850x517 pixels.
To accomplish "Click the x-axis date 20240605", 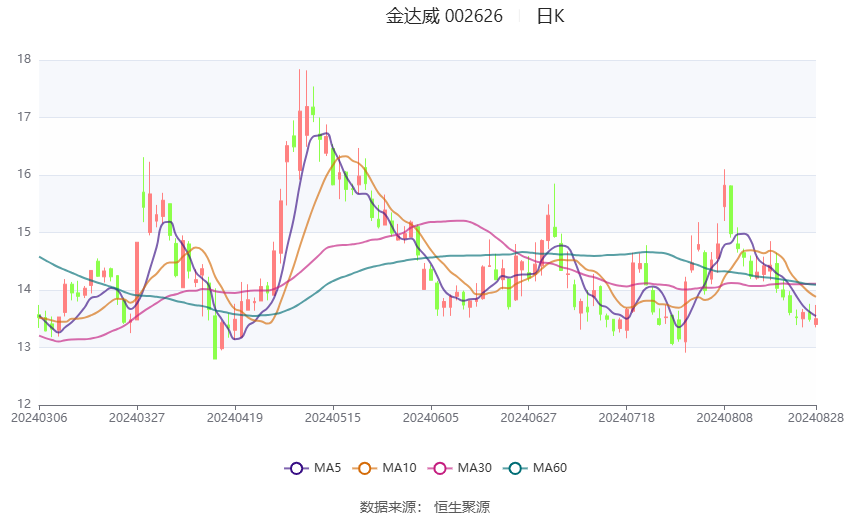I will [431, 418].
